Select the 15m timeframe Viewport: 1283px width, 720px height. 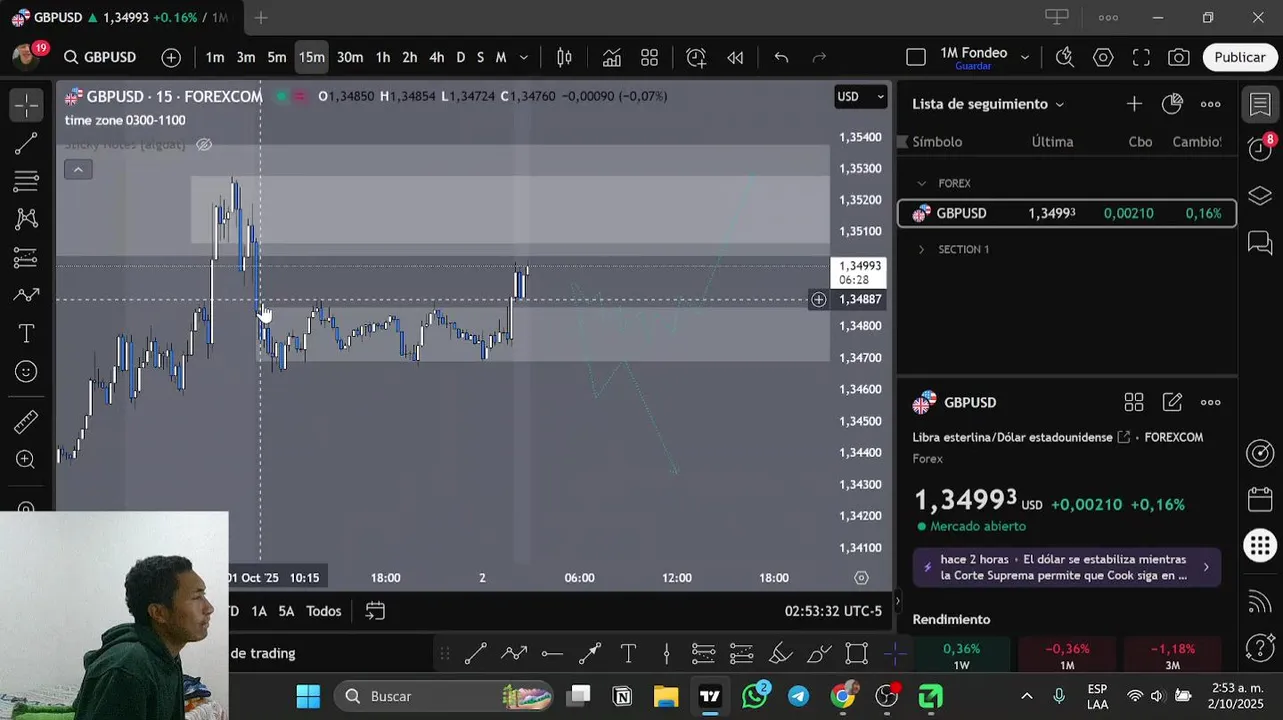coord(312,57)
